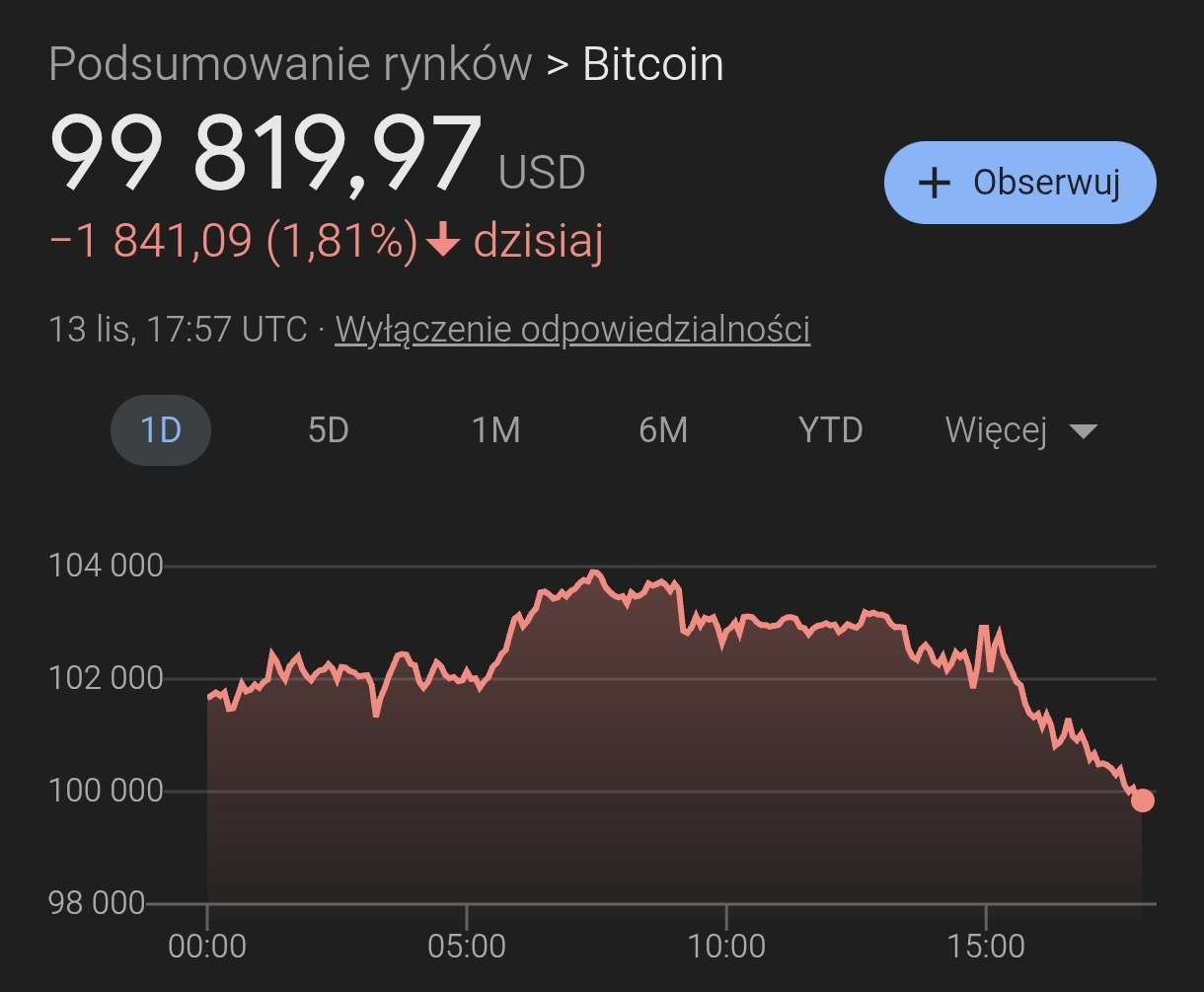Screen dimensions: 1204x992
Task: Click the 15:00 time axis label
Action: point(985,947)
